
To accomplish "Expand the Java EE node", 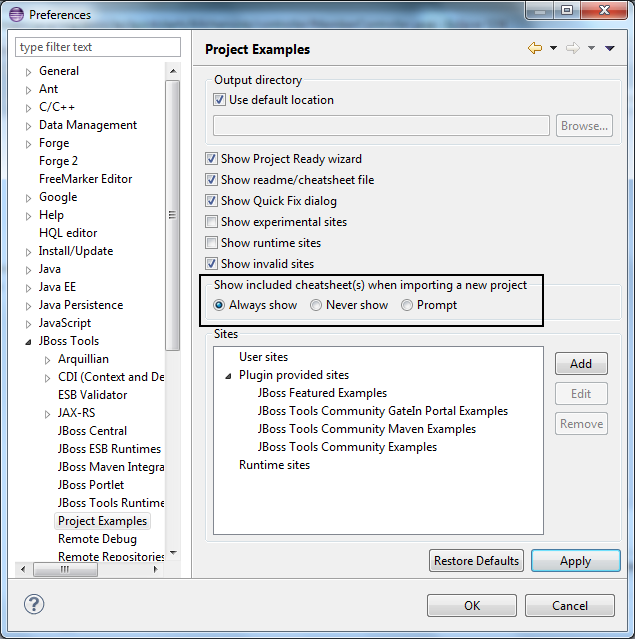I will point(28,288).
